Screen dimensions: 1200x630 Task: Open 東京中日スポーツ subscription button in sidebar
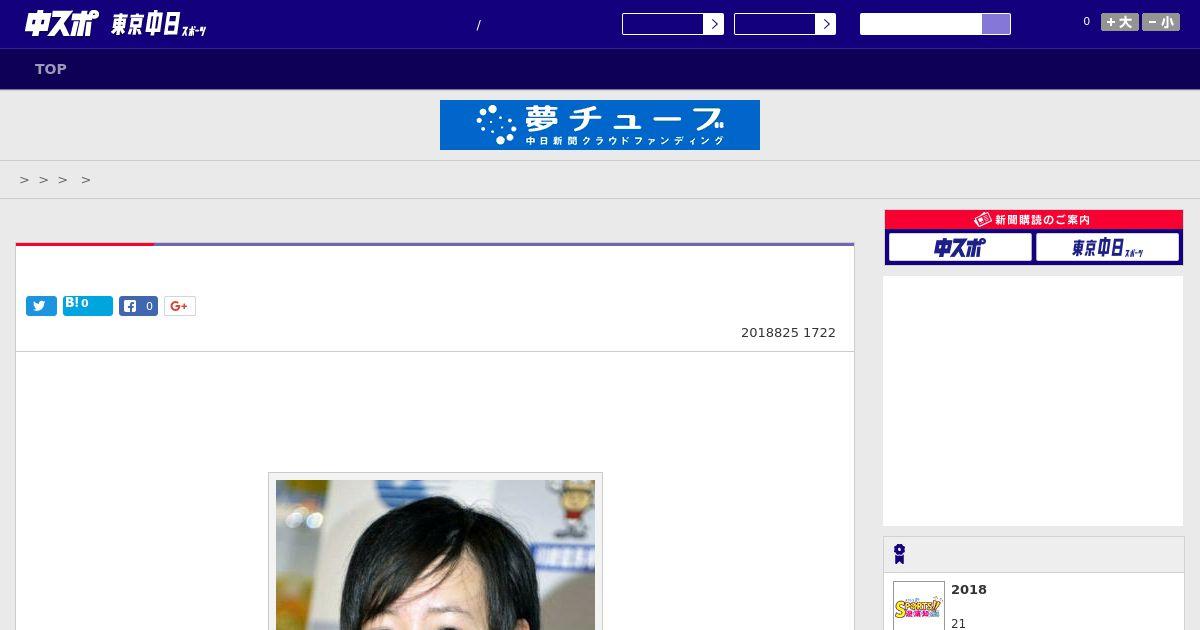[1108, 247]
